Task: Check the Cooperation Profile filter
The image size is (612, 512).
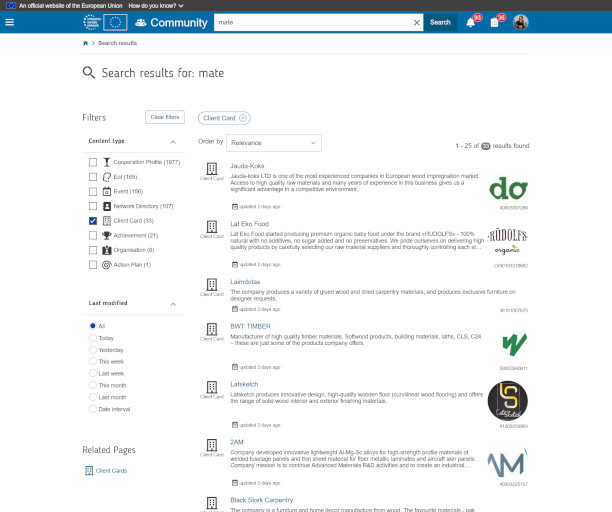Action: (93, 162)
